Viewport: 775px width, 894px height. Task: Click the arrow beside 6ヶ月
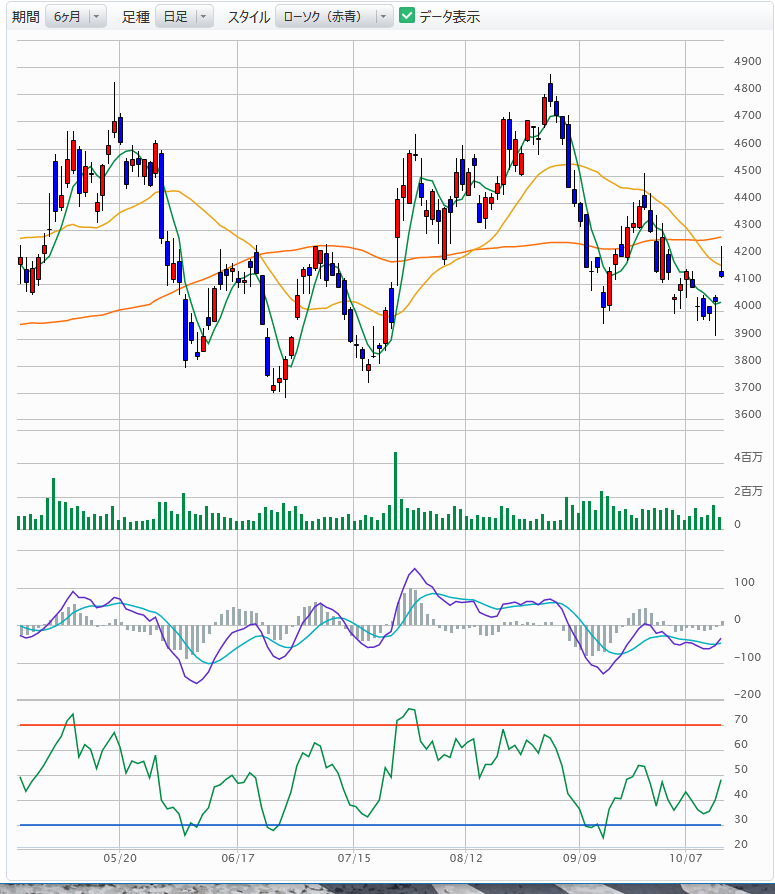coord(96,16)
